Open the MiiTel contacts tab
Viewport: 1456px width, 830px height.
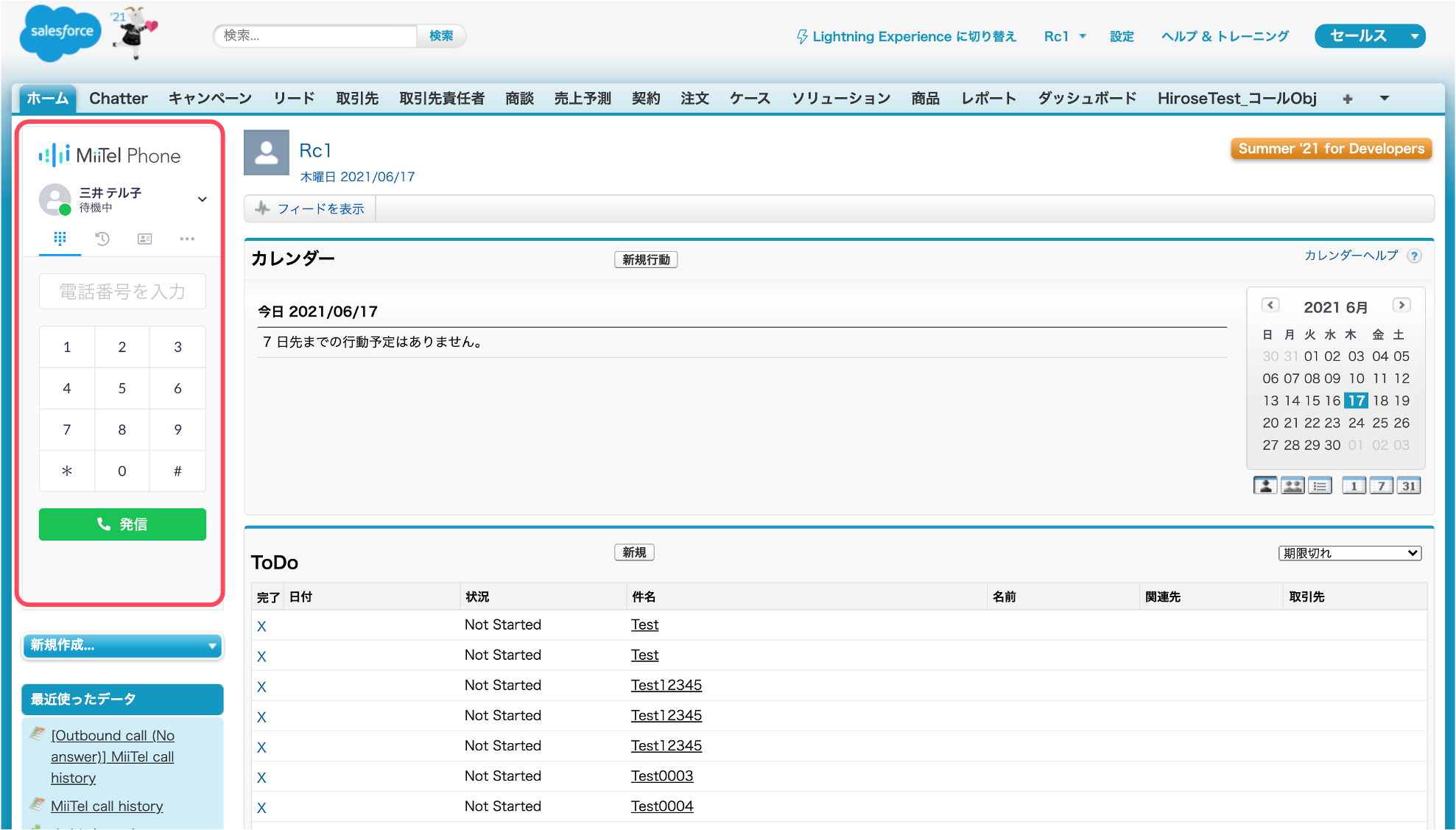point(144,239)
